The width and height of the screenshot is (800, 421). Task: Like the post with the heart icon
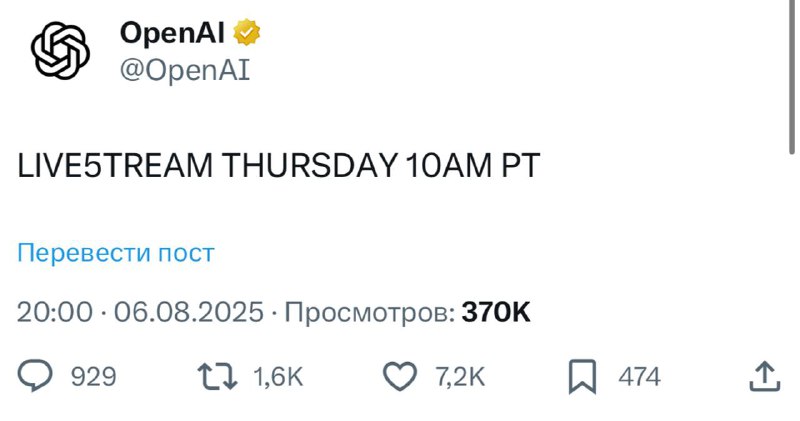pyautogui.click(x=399, y=377)
